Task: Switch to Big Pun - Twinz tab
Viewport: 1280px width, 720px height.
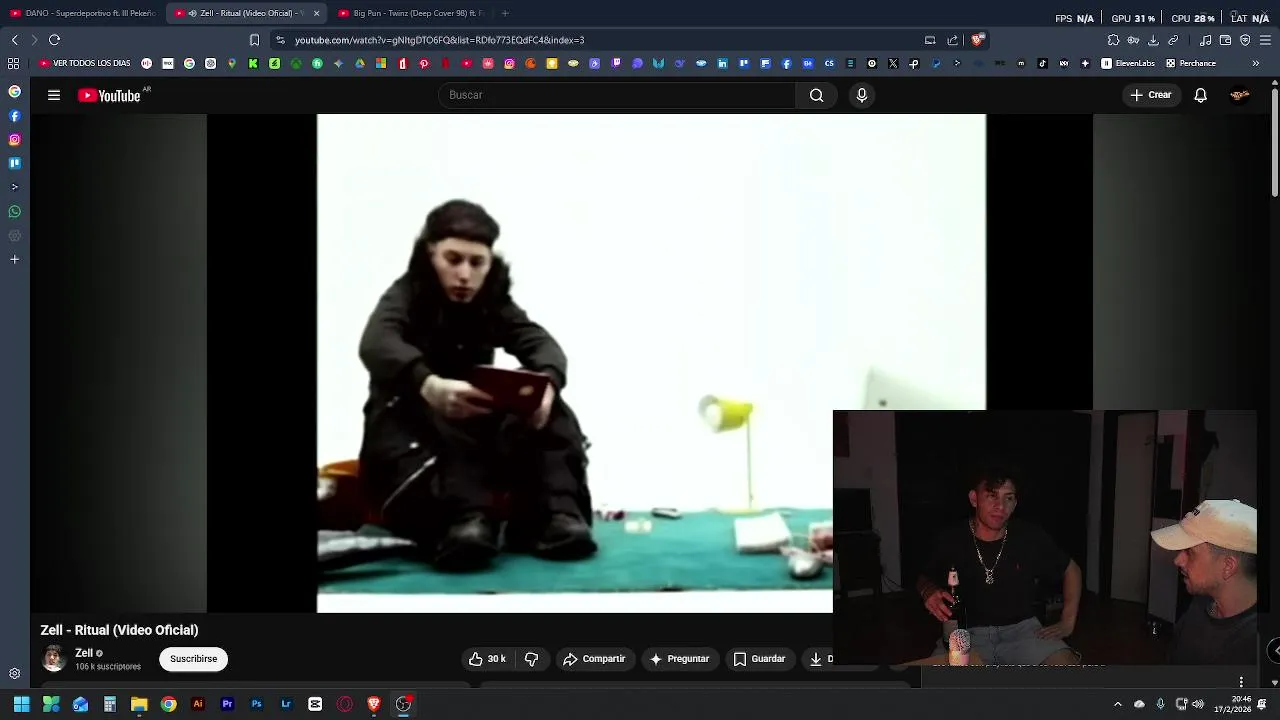Action: pyautogui.click(x=410, y=13)
